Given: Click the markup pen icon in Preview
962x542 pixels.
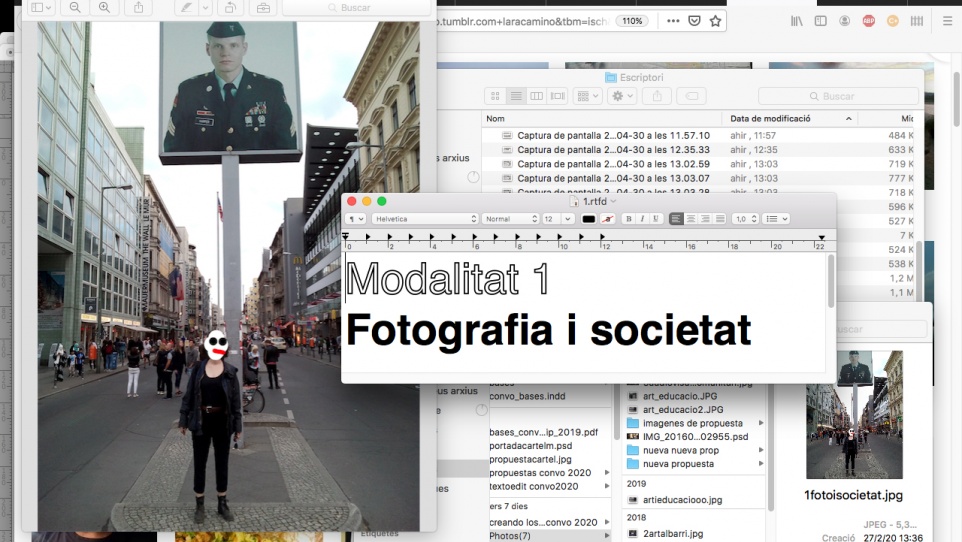Looking at the screenshot, I should coord(186,7).
